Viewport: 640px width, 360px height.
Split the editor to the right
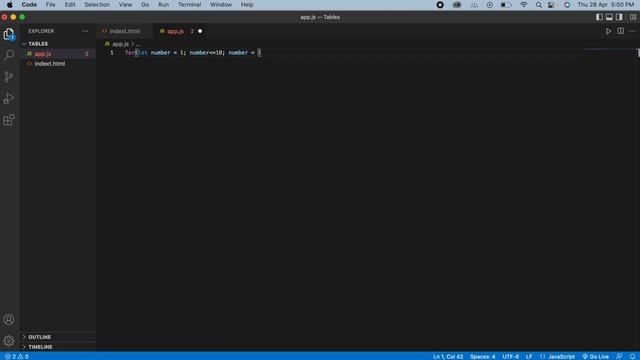pos(620,31)
